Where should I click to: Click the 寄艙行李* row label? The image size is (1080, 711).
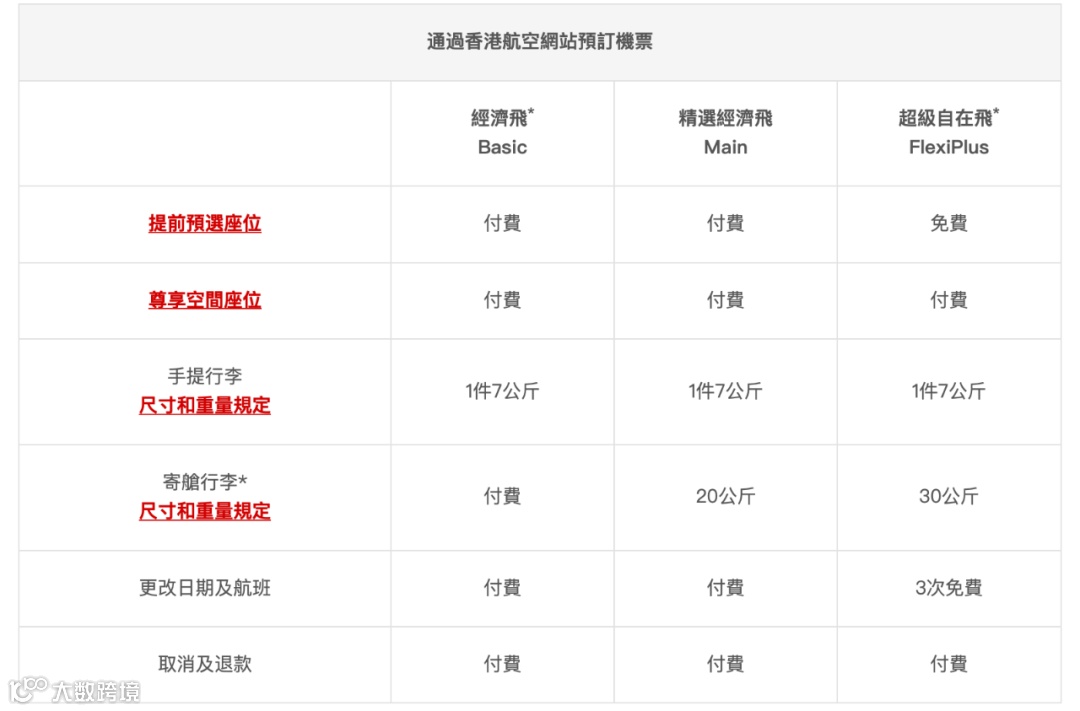pos(205,482)
